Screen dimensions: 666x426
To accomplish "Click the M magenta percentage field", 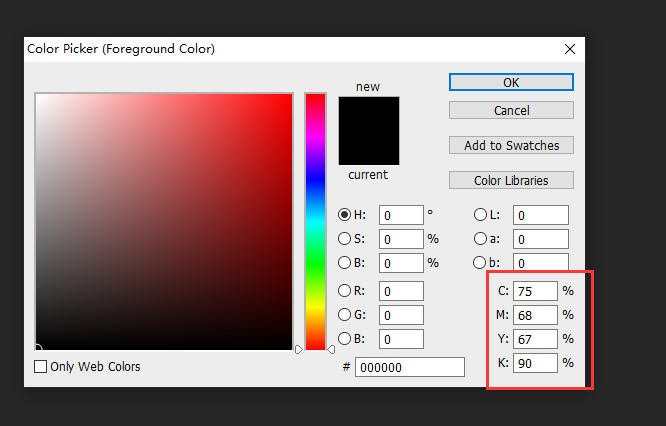I will click(x=535, y=315).
